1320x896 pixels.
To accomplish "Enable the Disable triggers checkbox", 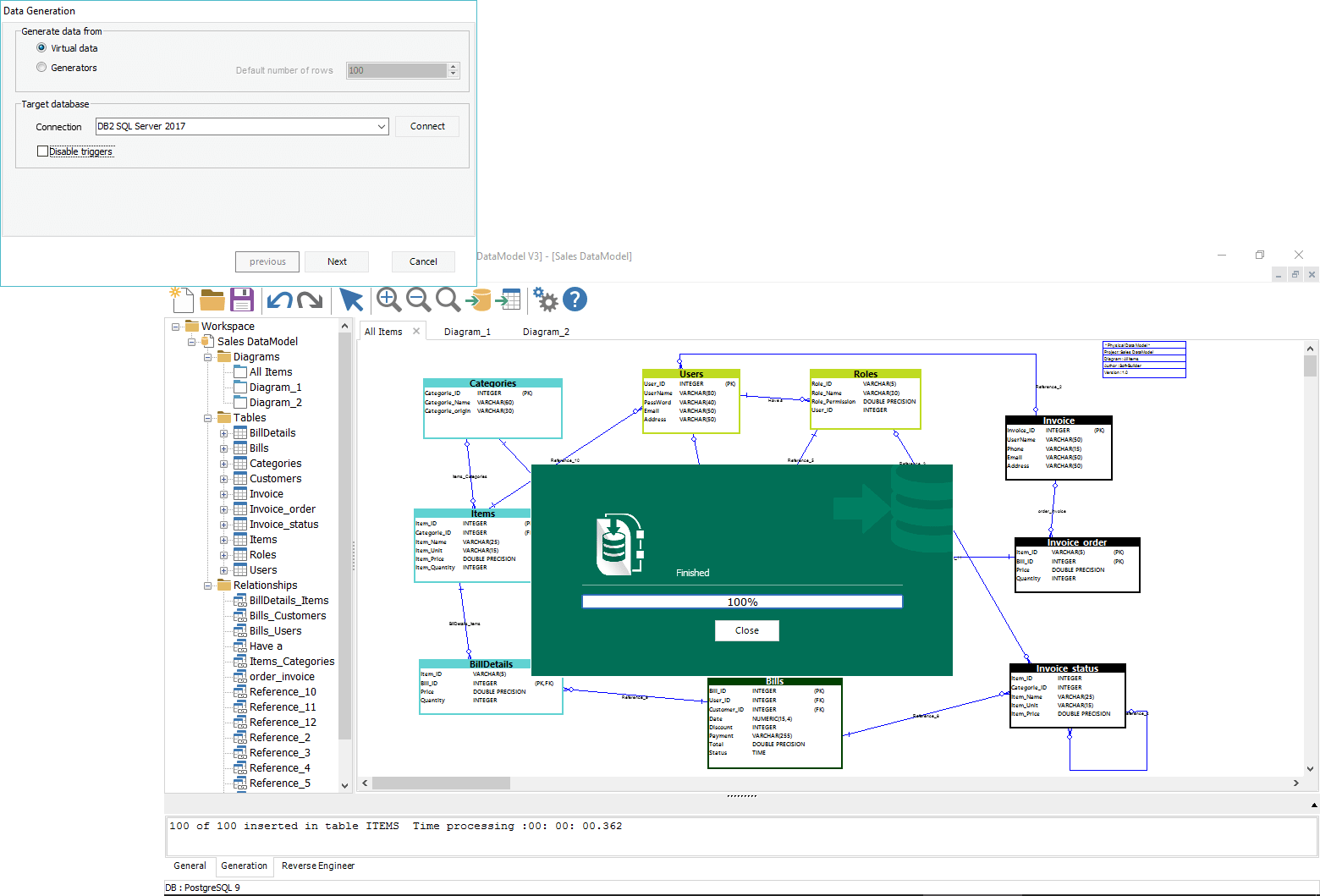I will 42,150.
